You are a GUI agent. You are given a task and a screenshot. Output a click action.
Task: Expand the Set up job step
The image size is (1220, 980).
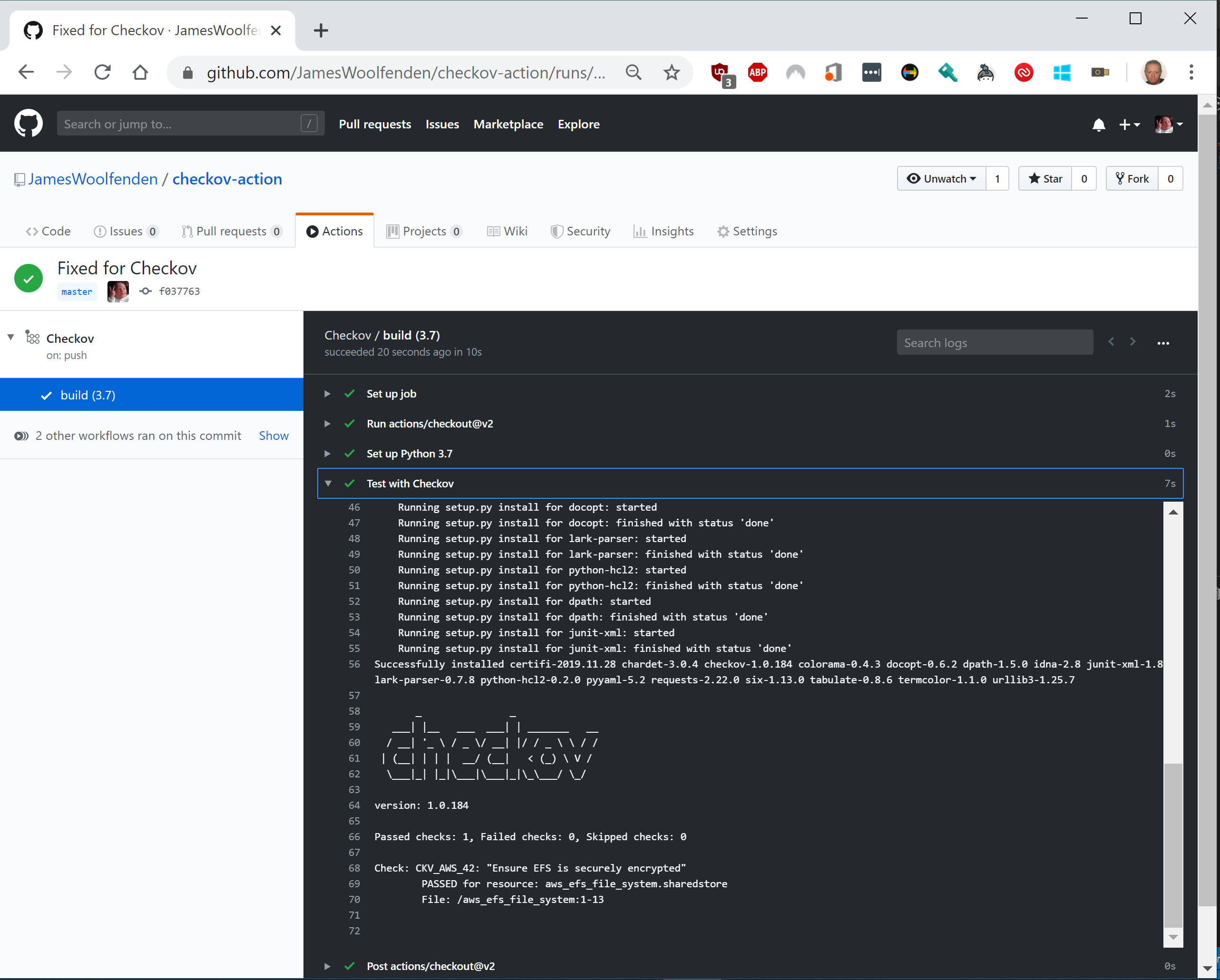[327, 394]
